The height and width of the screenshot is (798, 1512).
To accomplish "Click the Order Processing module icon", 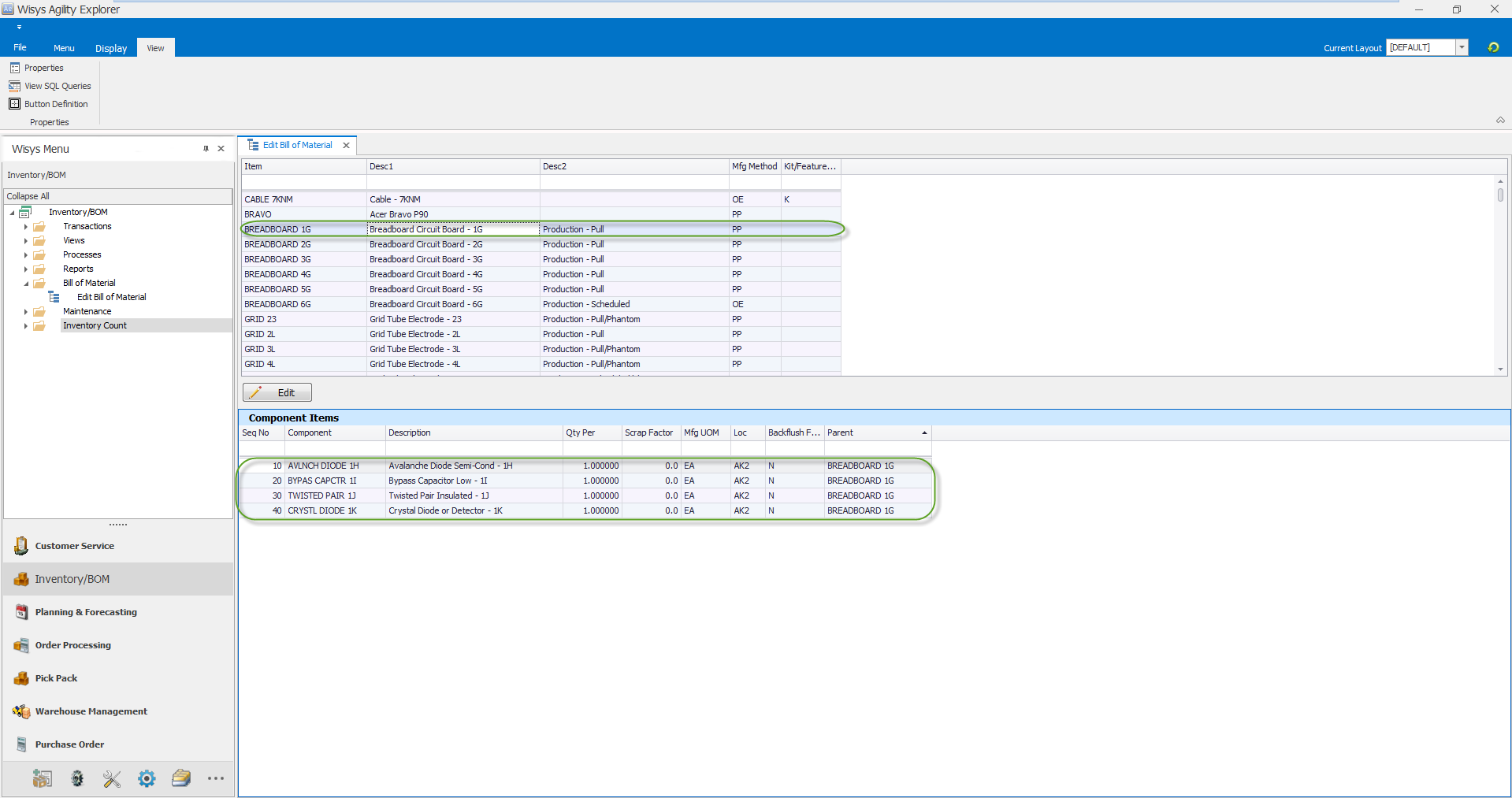I will pyautogui.click(x=21, y=645).
